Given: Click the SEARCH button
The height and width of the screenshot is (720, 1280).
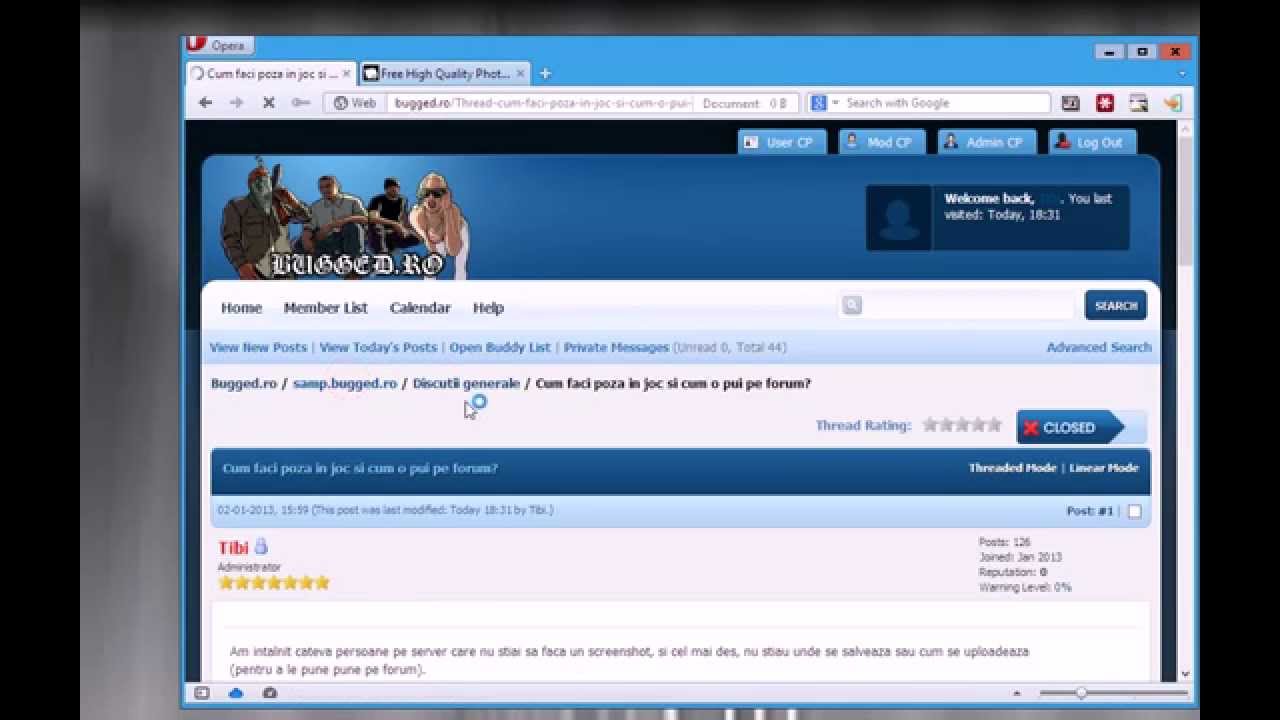Looking at the screenshot, I should coord(1116,306).
